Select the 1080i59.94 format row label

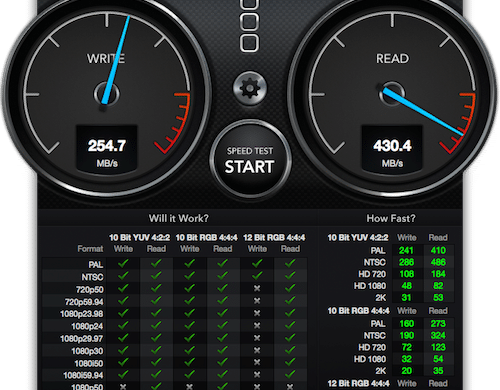(83, 375)
